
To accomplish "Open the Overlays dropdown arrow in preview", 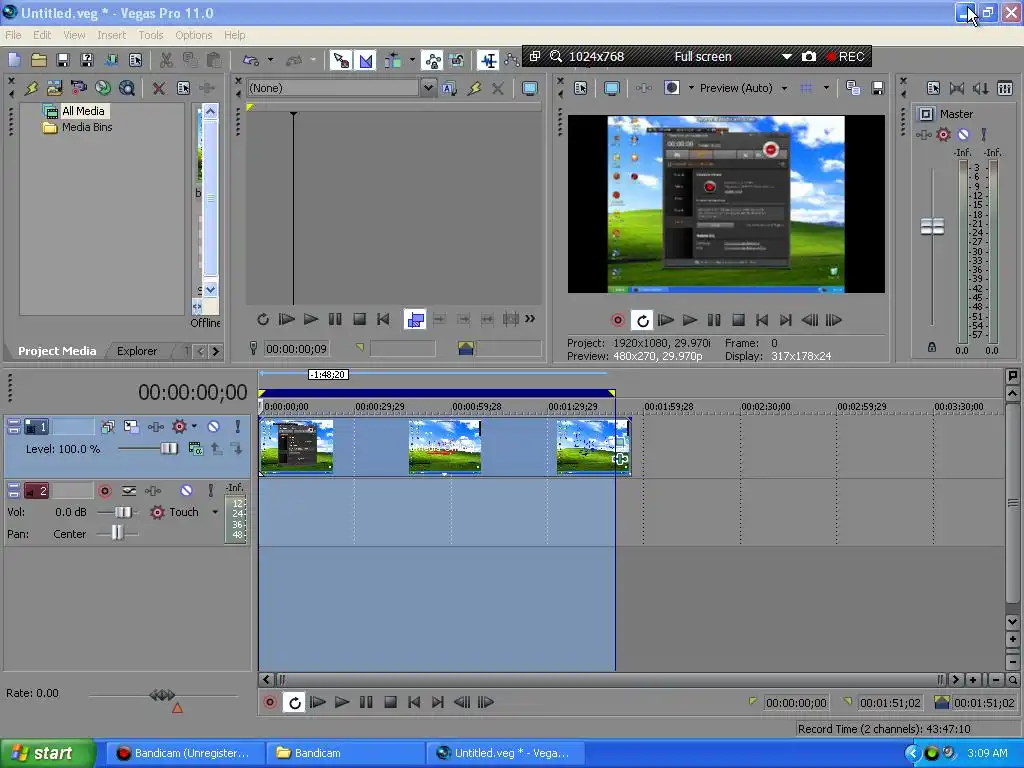I will 825,88.
